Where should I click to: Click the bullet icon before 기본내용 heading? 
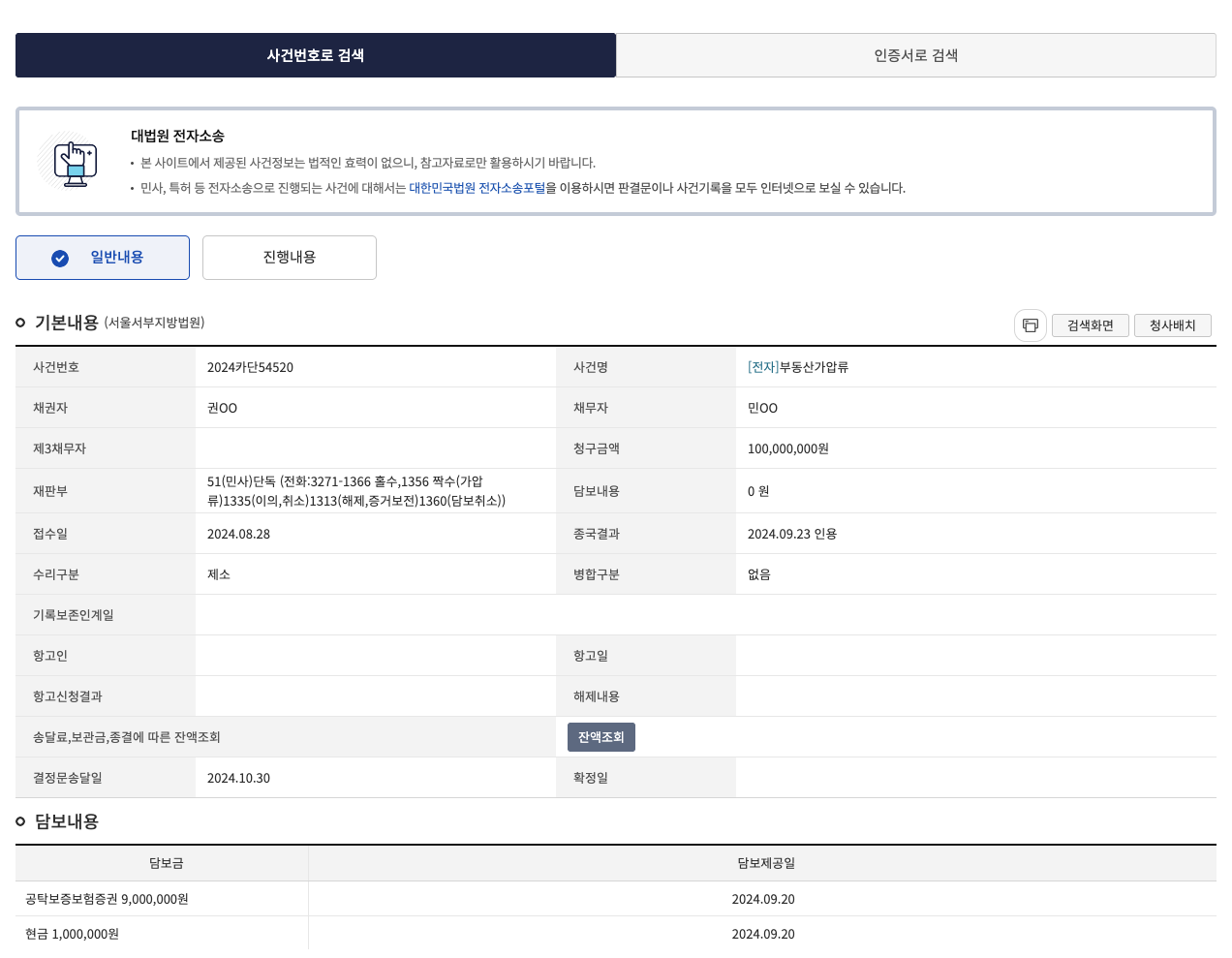[x=20, y=323]
